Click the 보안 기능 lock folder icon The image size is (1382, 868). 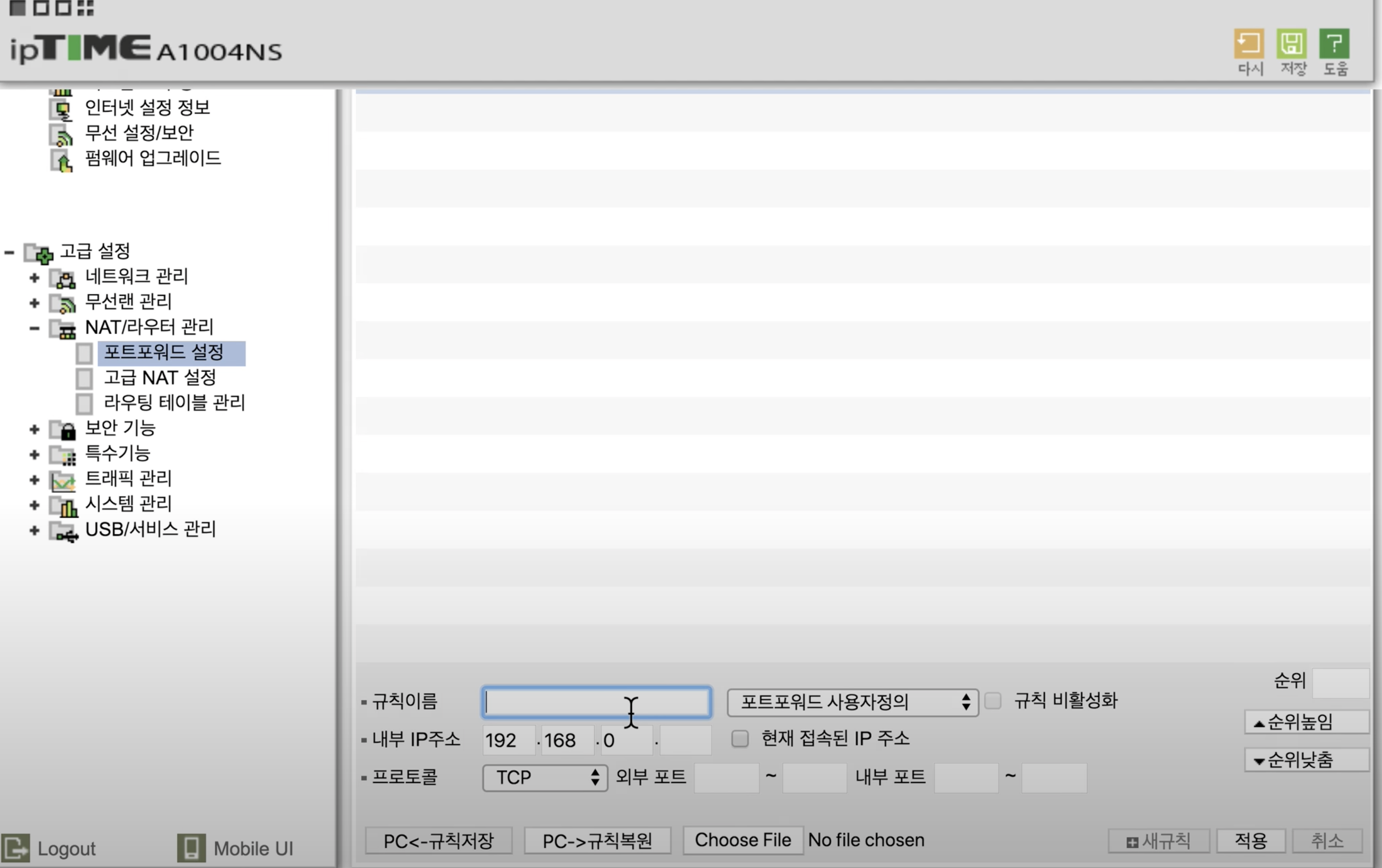(x=63, y=429)
